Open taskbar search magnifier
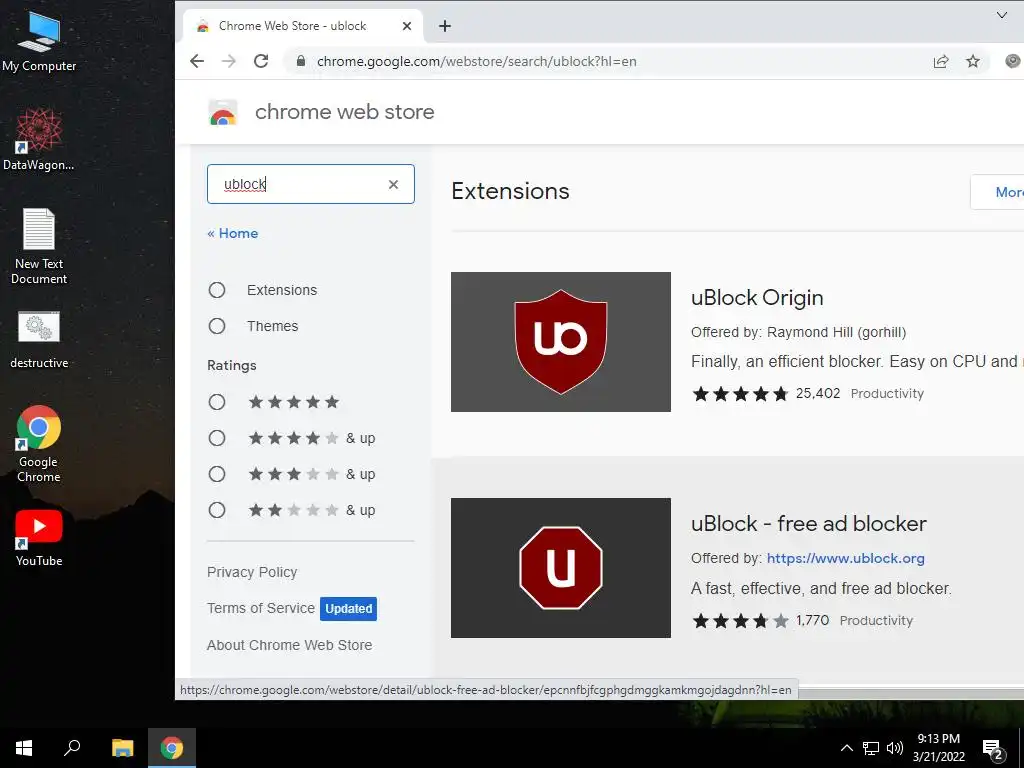This screenshot has height=768, width=1024. coord(72,748)
